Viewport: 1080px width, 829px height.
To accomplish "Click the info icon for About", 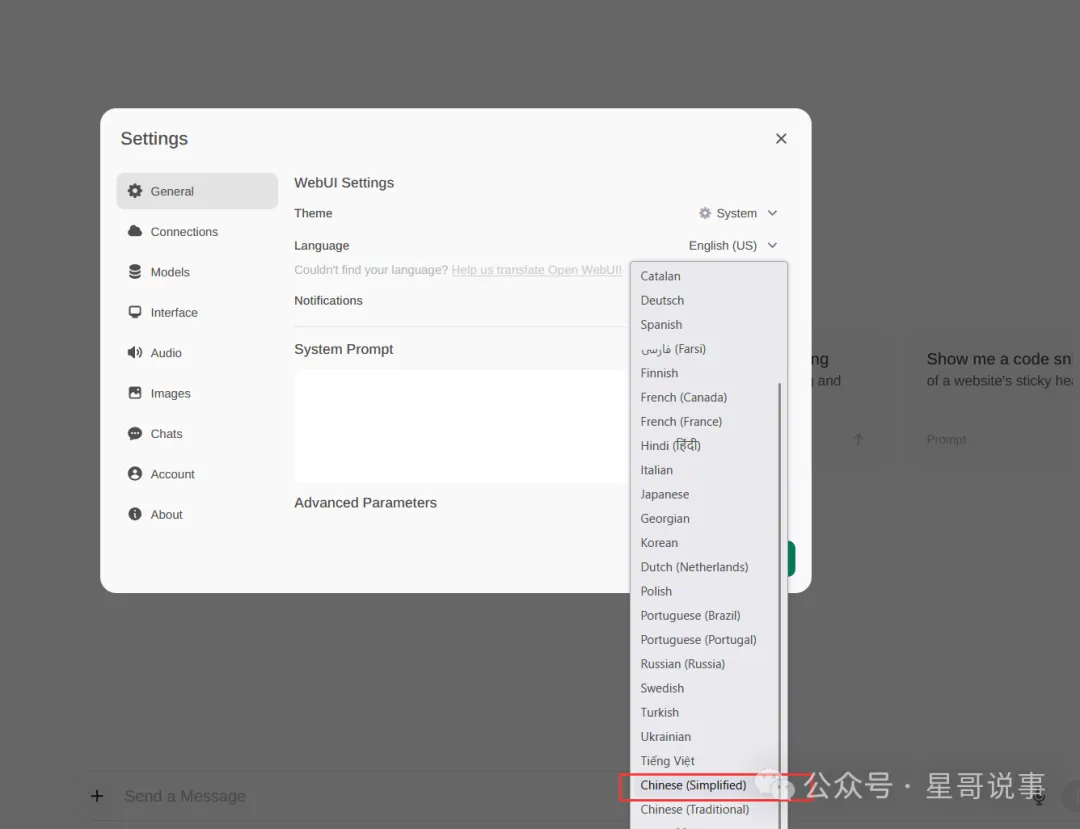I will (135, 514).
